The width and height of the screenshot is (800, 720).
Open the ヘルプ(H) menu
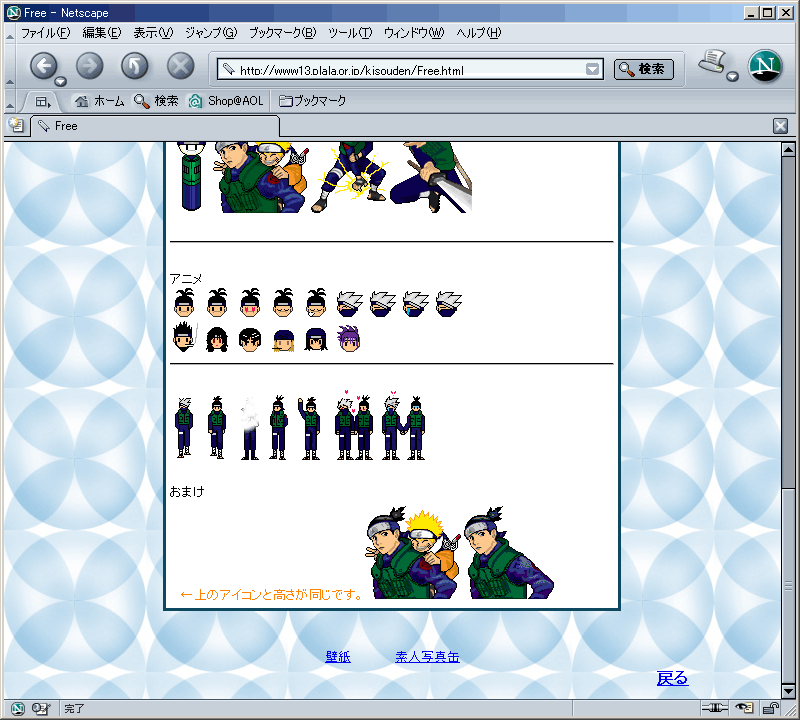pos(479,33)
